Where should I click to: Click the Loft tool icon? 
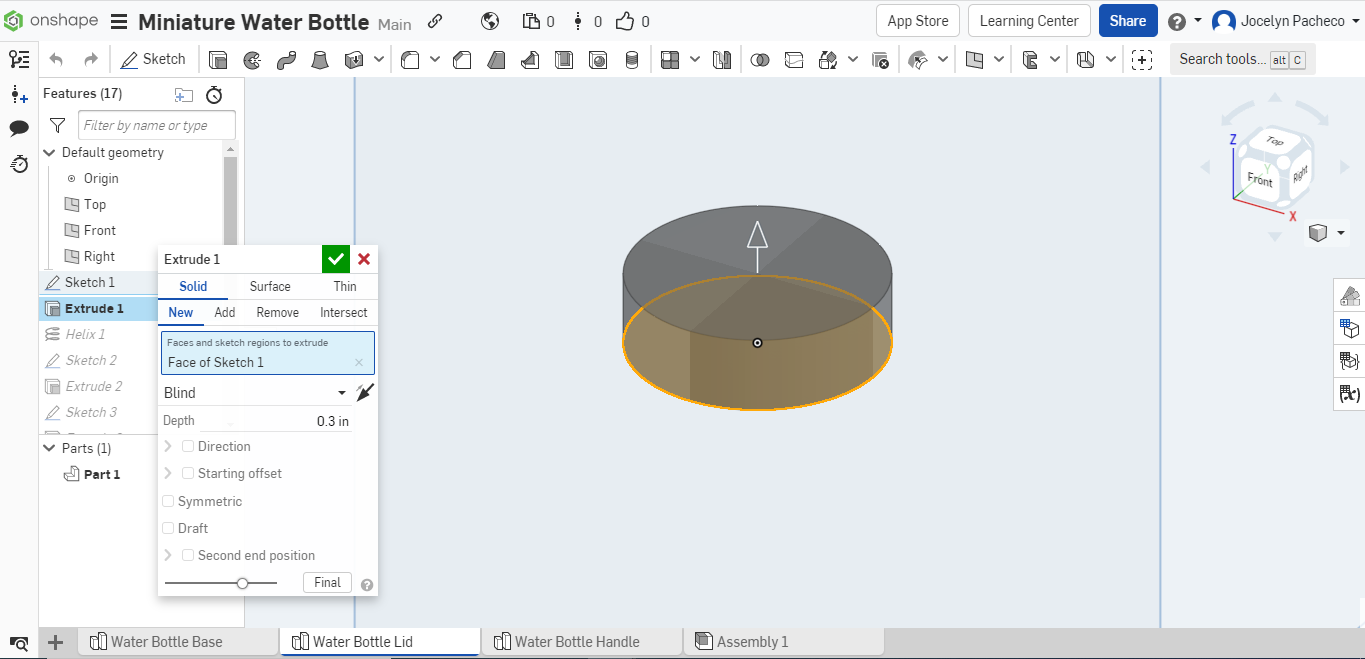[320, 60]
